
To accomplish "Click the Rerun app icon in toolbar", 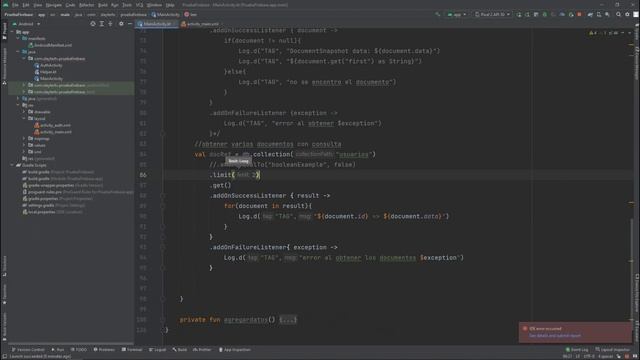I will 519,14.
